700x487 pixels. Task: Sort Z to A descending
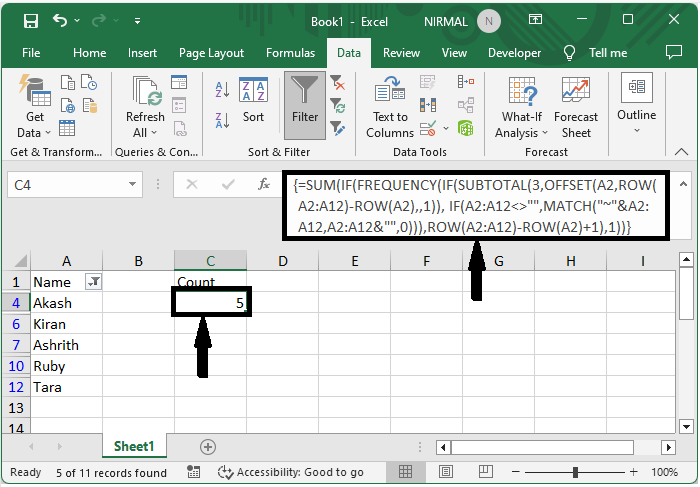click(x=222, y=121)
